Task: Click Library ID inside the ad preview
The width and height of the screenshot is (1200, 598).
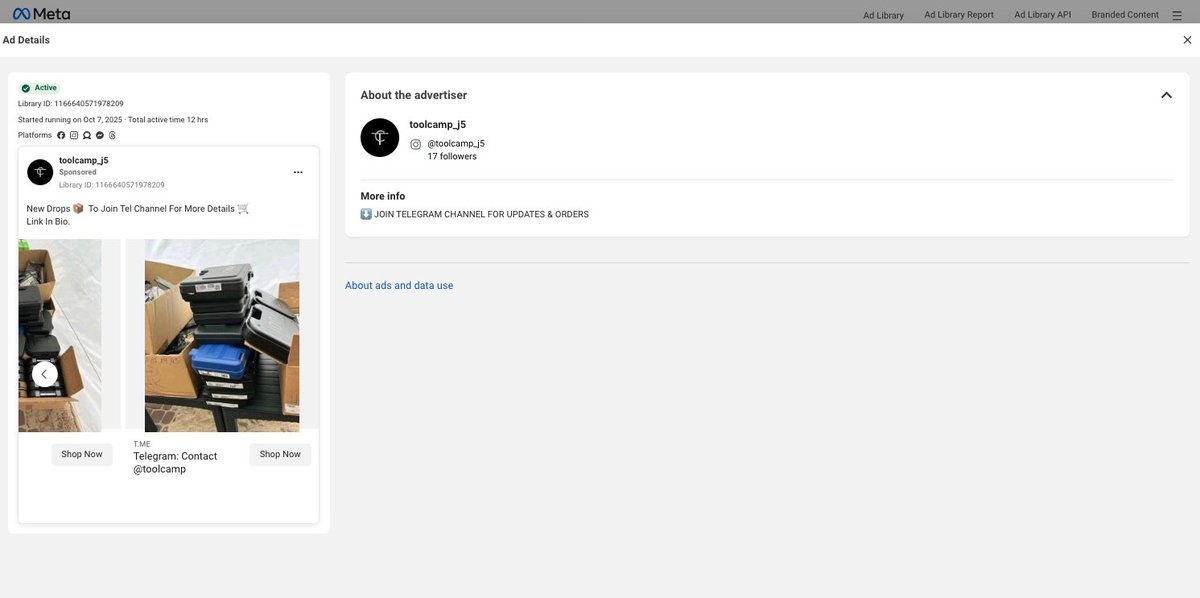Action: (112, 185)
